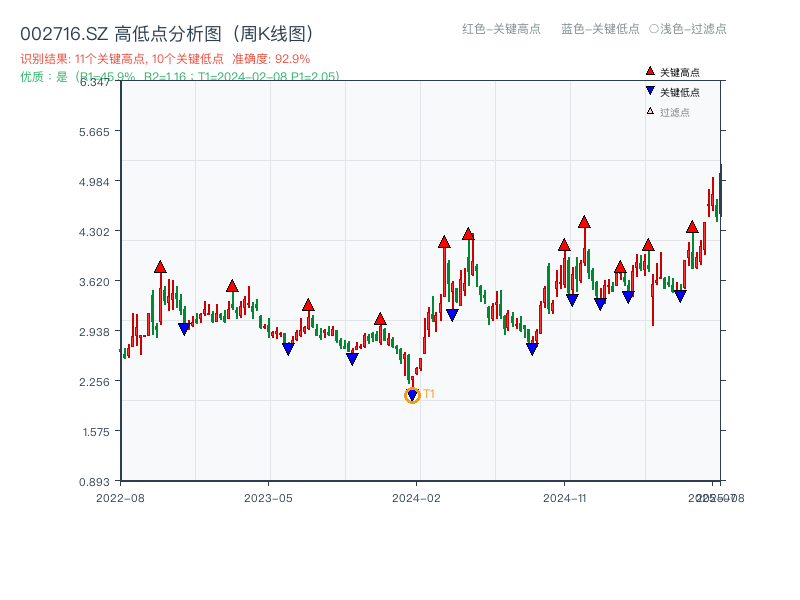Screen dimensions: 800x600
Task: Click the third red key-high marker from left
Action: tap(308, 305)
